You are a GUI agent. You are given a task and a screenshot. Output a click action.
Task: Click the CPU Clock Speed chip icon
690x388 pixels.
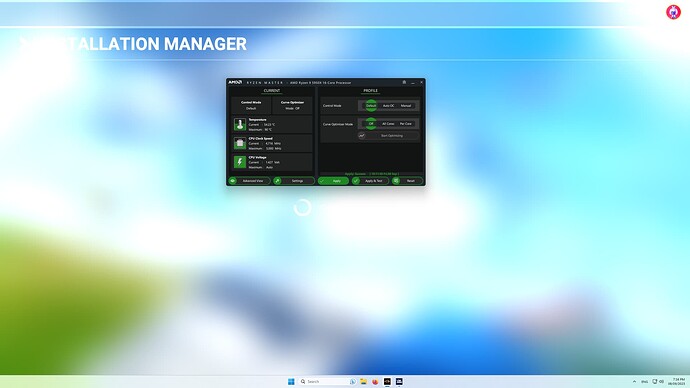(x=240, y=143)
